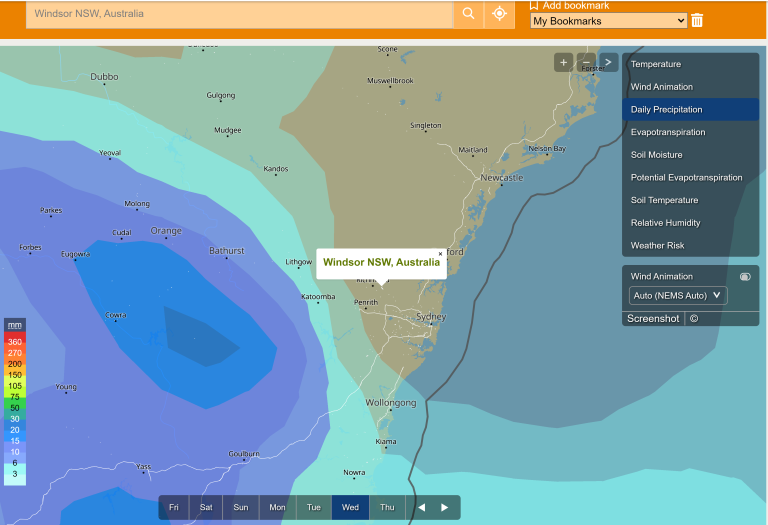Click the 30 mm legend swatch
Viewport: 768px width, 525px height.
click(15, 419)
